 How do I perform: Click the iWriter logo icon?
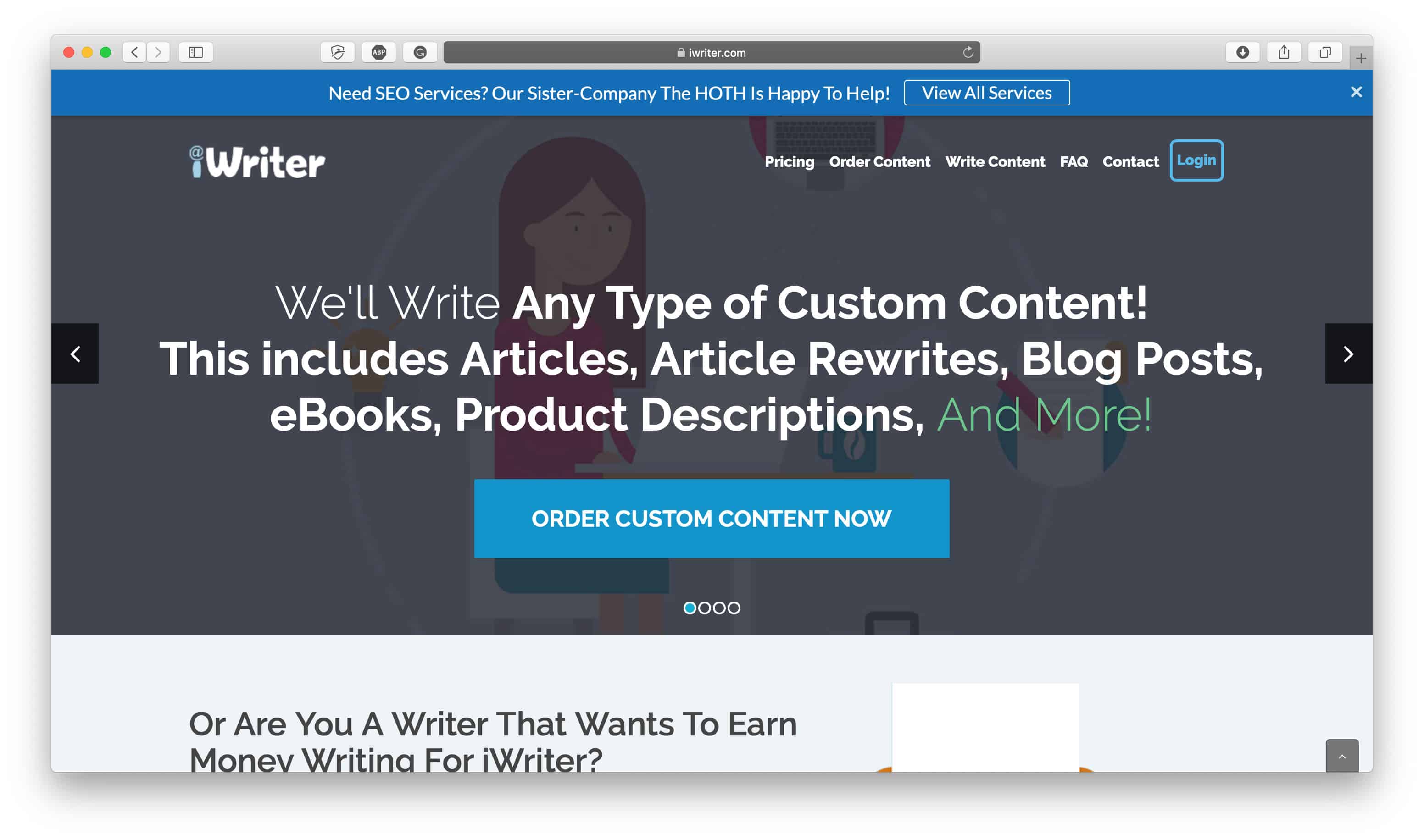click(x=254, y=160)
